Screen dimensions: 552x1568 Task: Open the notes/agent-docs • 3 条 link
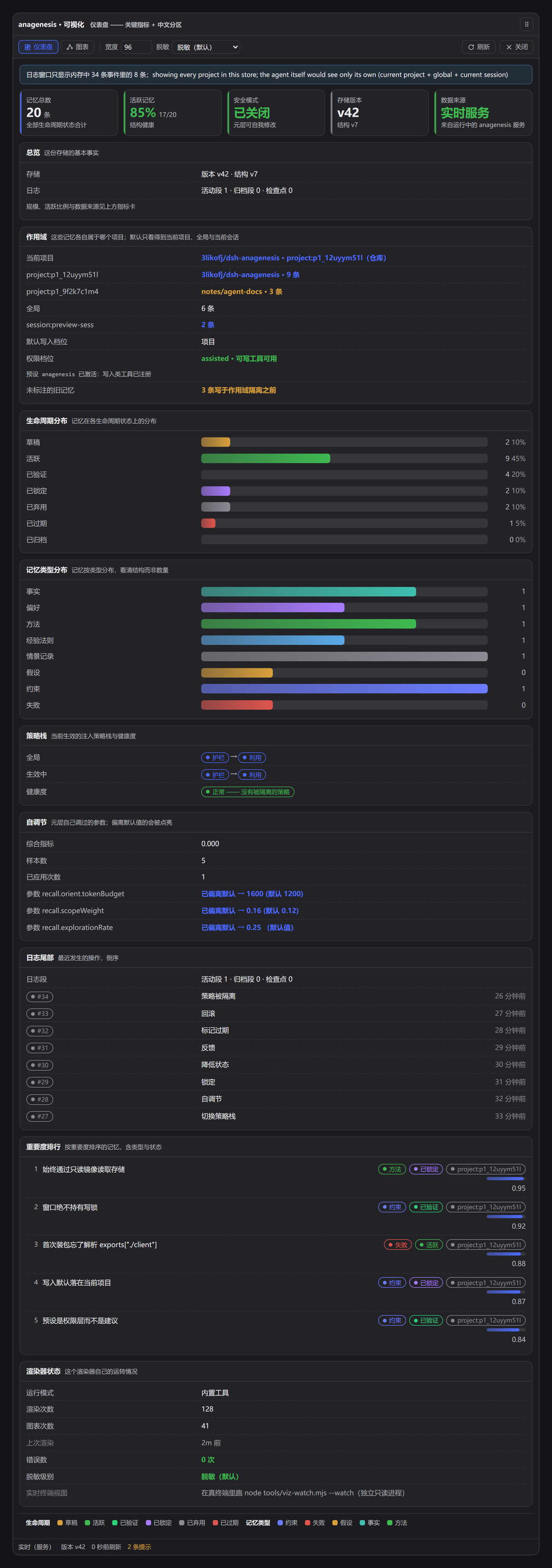241,292
